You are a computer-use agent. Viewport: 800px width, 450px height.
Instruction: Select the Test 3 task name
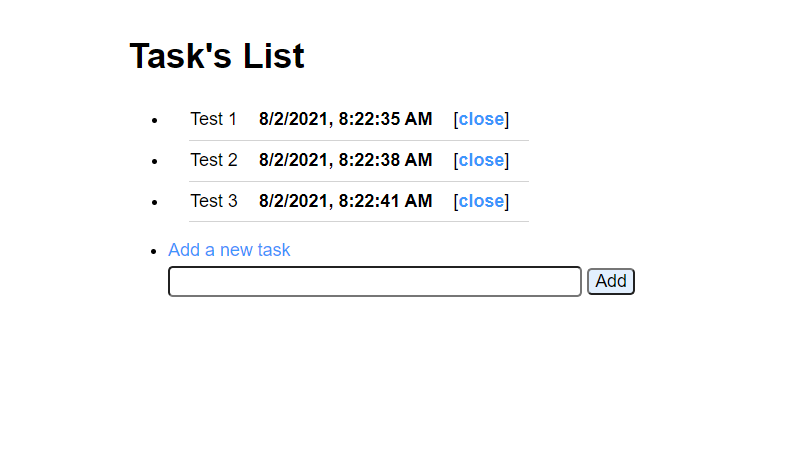click(x=214, y=201)
